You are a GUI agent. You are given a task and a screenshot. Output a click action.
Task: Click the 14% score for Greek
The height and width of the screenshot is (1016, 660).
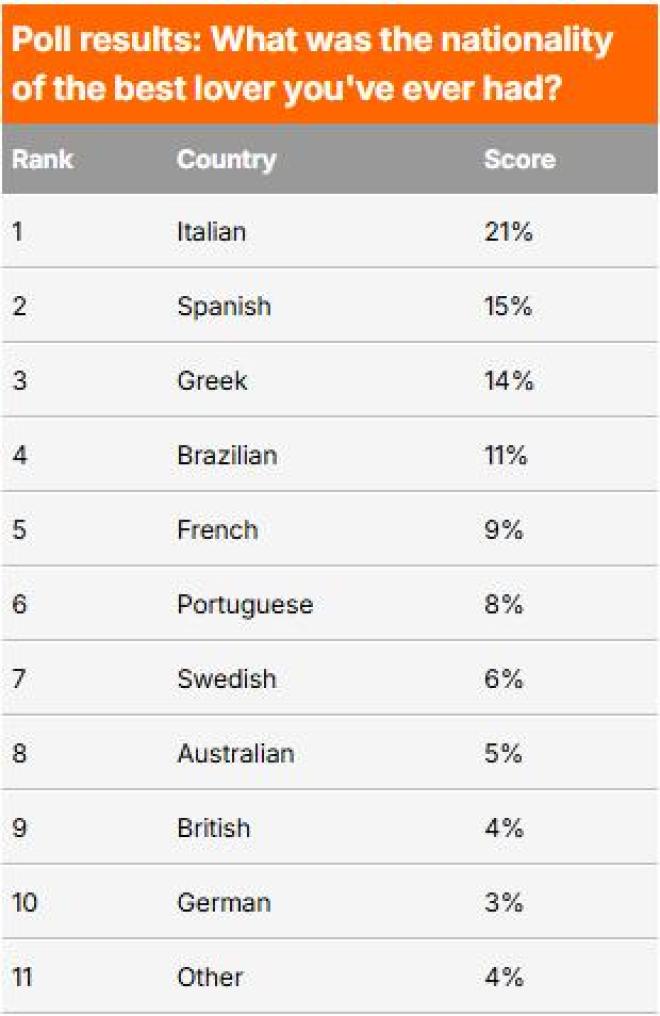[x=509, y=380]
